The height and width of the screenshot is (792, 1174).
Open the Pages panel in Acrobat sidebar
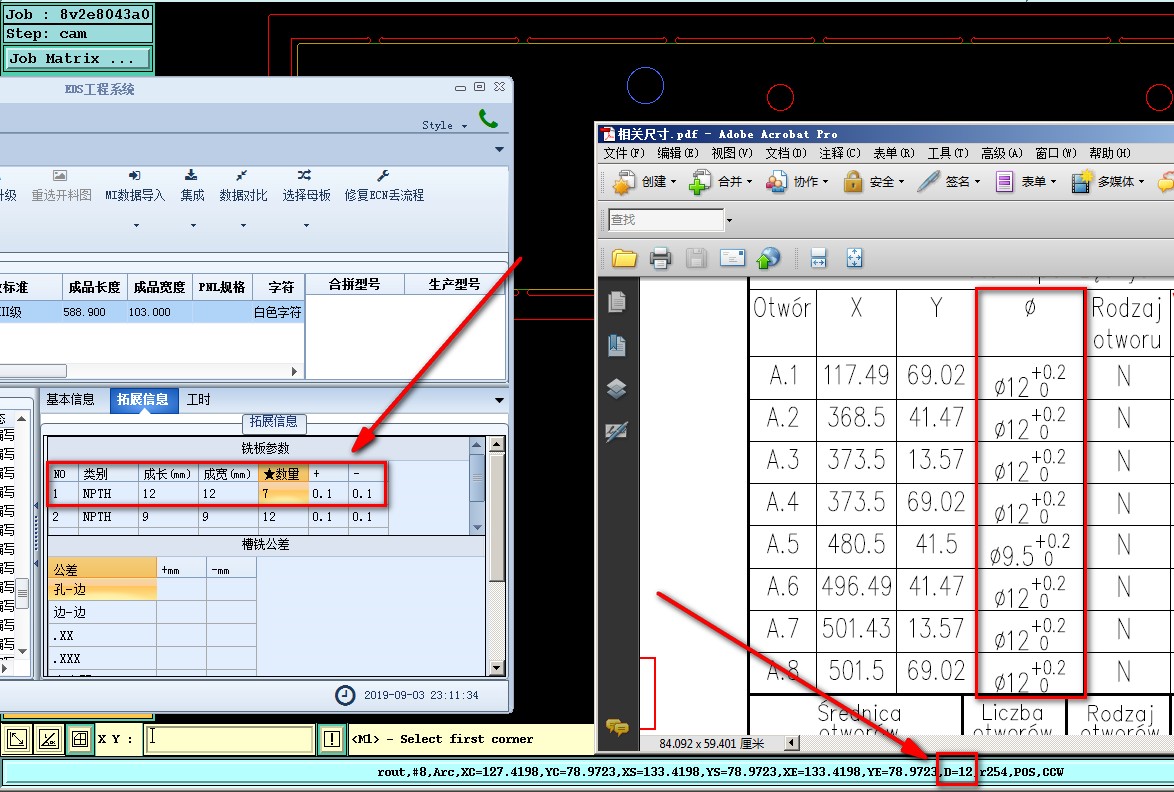(x=617, y=302)
